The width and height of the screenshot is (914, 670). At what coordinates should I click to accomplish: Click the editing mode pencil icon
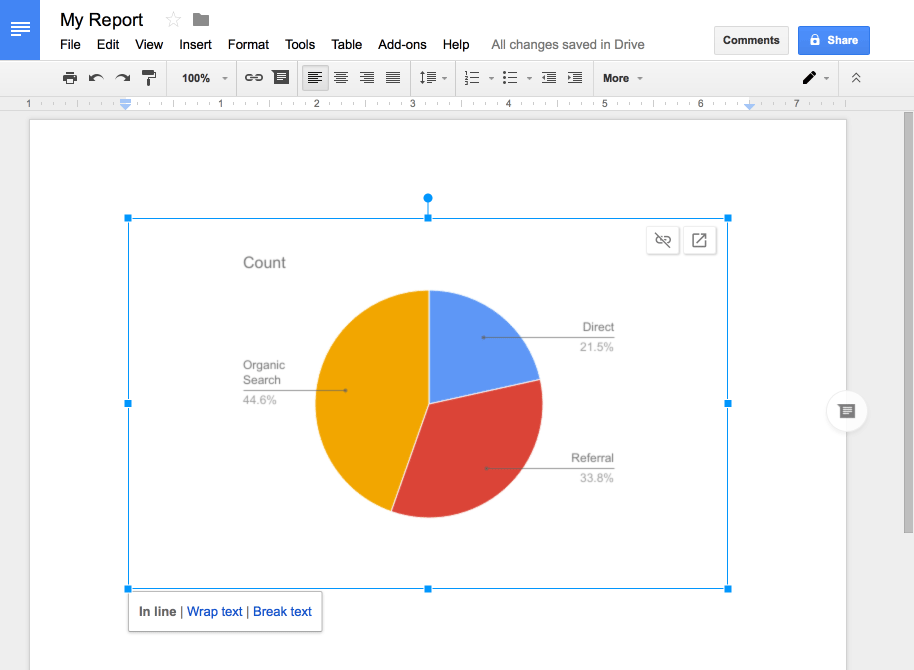pyautogui.click(x=809, y=78)
